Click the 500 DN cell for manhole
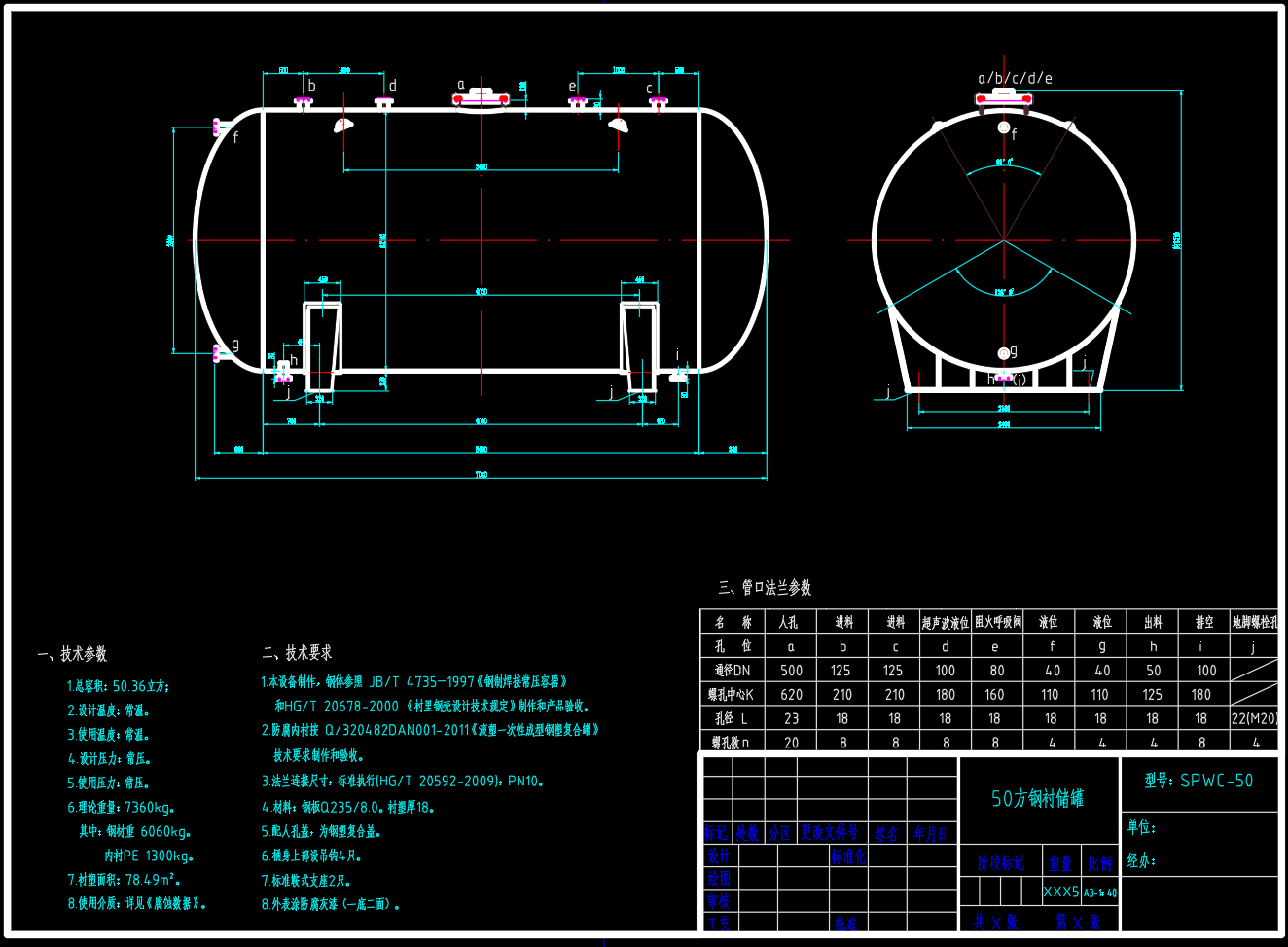1288x947 pixels. pyautogui.click(x=791, y=671)
